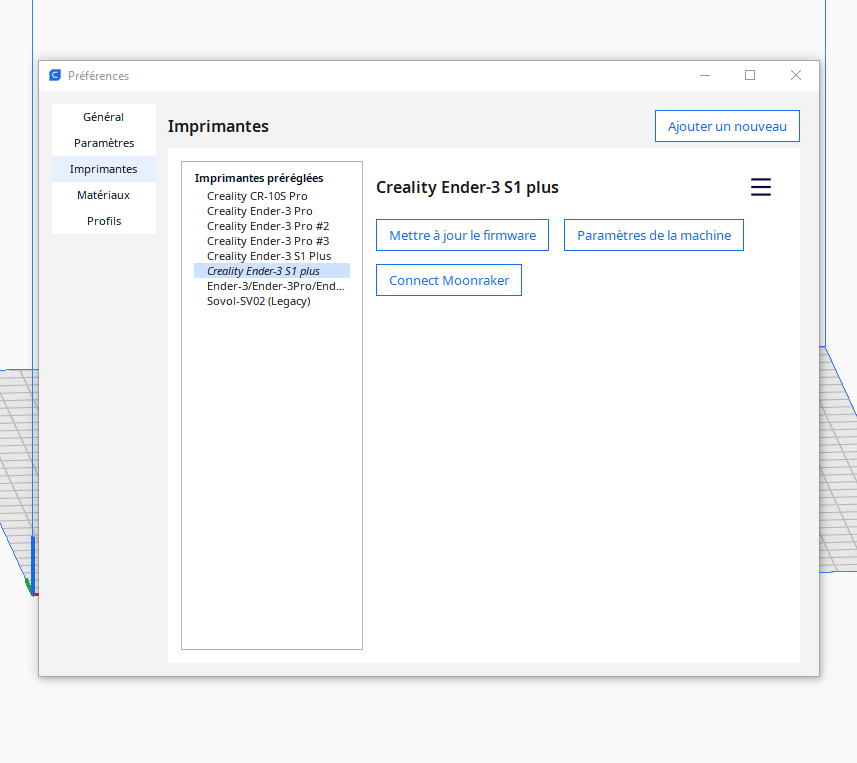857x763 pixels.
Task: Go to the Matériaux preferences page
Action: pos(104,195)
